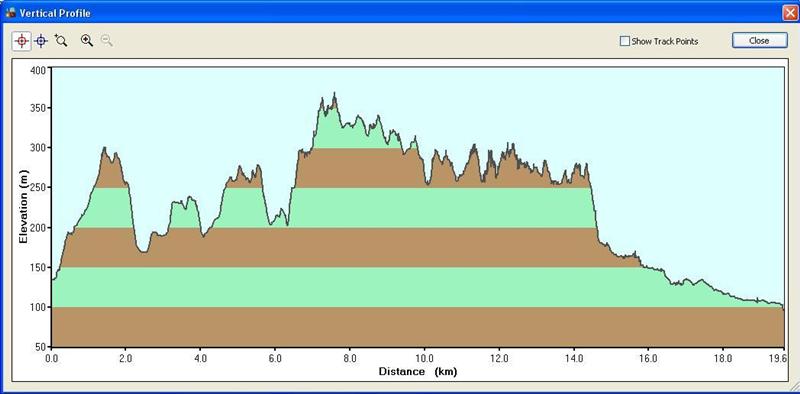The height and width of the screenshot is (394, 800).
Task: Click the 2.0 distance axis label
Action: point(126,358)
